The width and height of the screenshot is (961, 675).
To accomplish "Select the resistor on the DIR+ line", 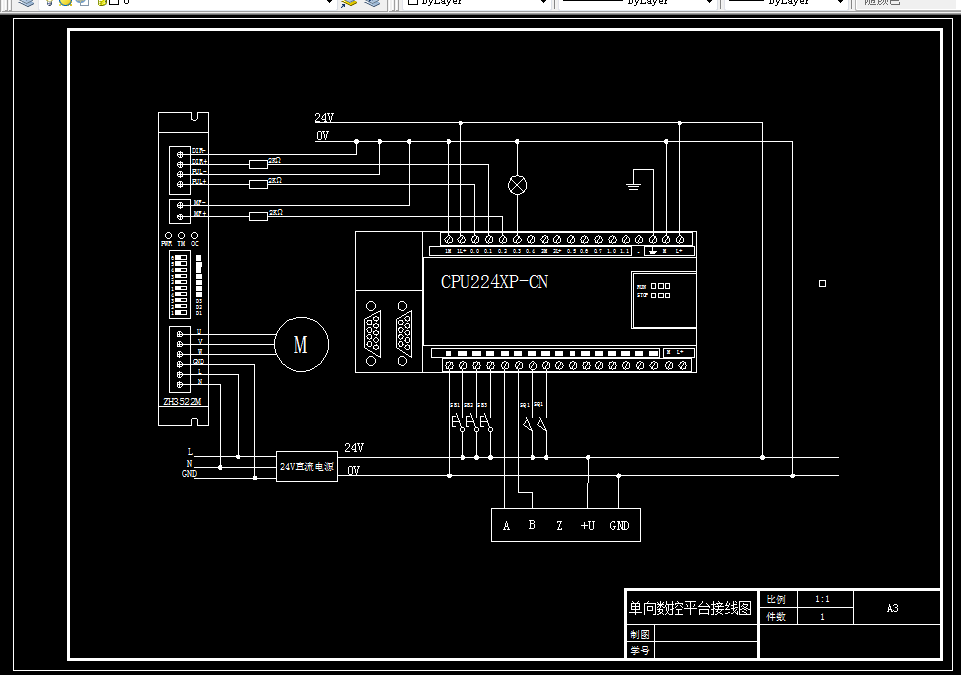I will tap(258, 164).
